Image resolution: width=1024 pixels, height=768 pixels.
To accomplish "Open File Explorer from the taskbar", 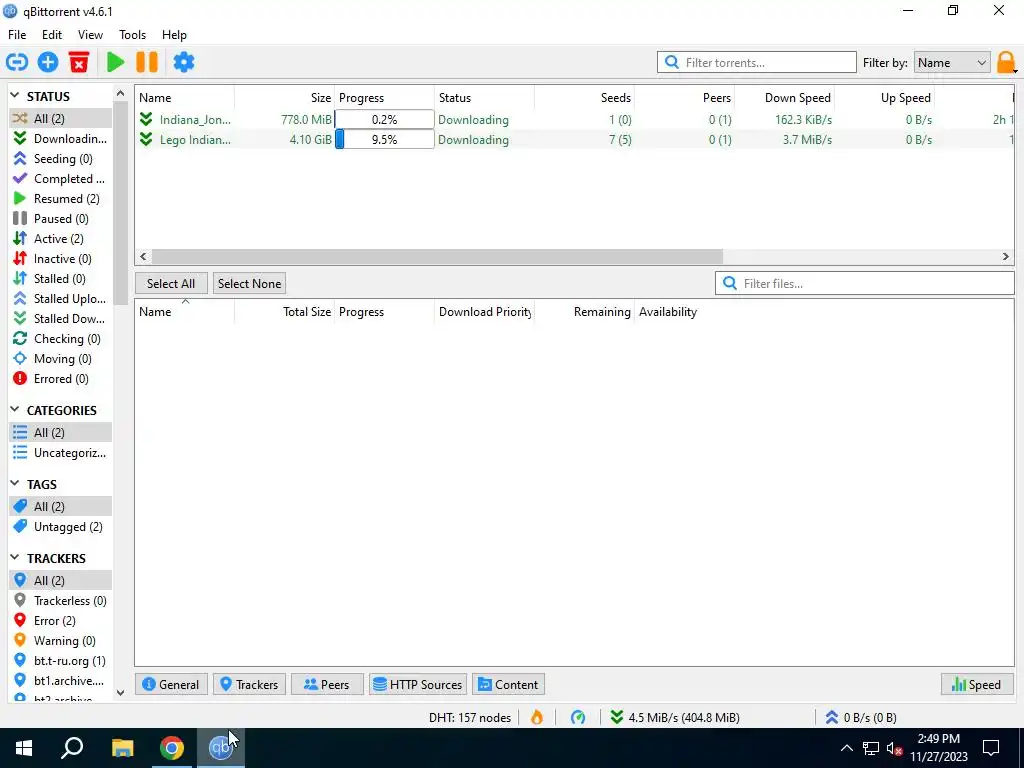I will coord(122,748).
